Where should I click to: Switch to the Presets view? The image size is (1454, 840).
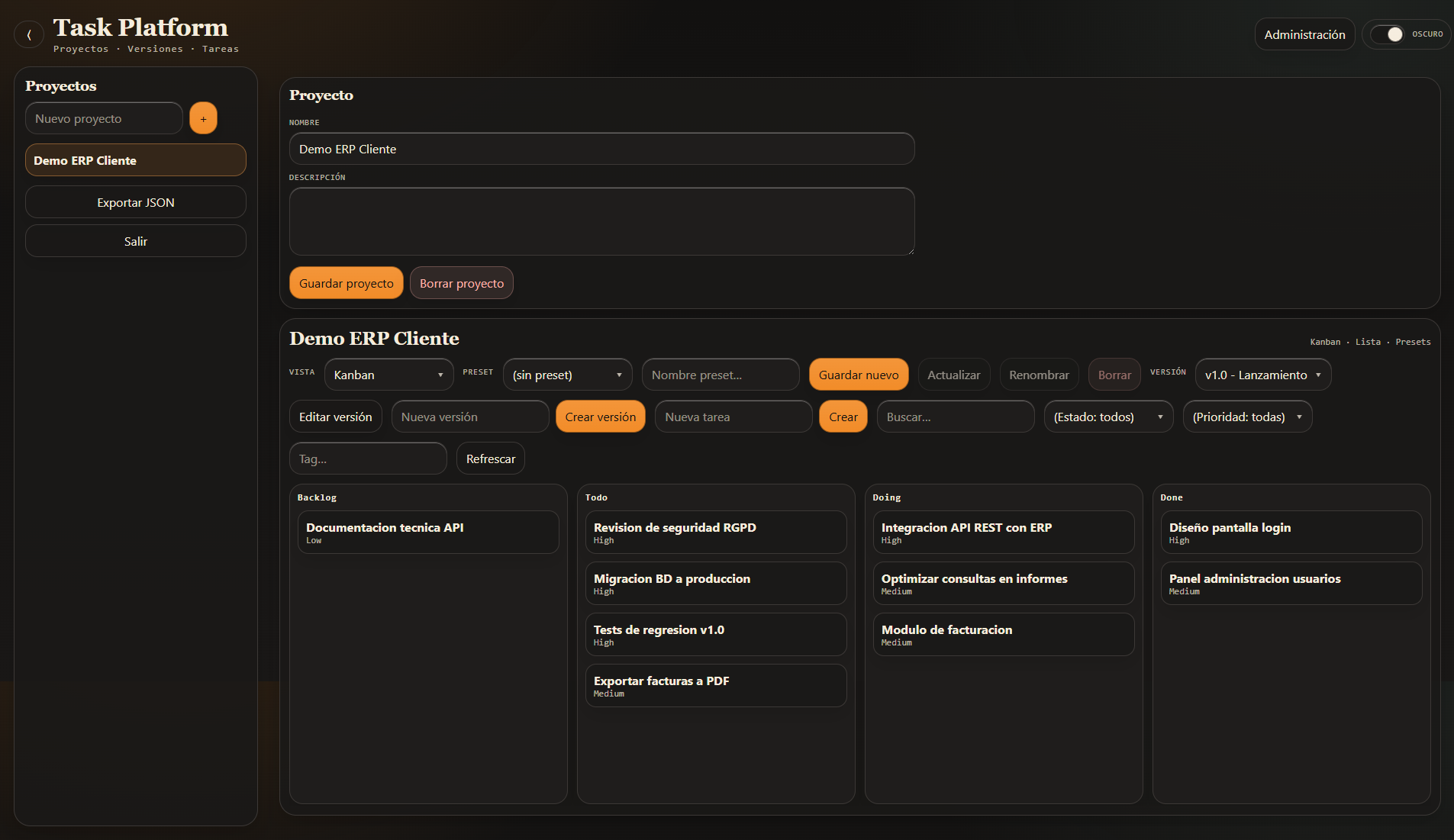[1414, 342]
